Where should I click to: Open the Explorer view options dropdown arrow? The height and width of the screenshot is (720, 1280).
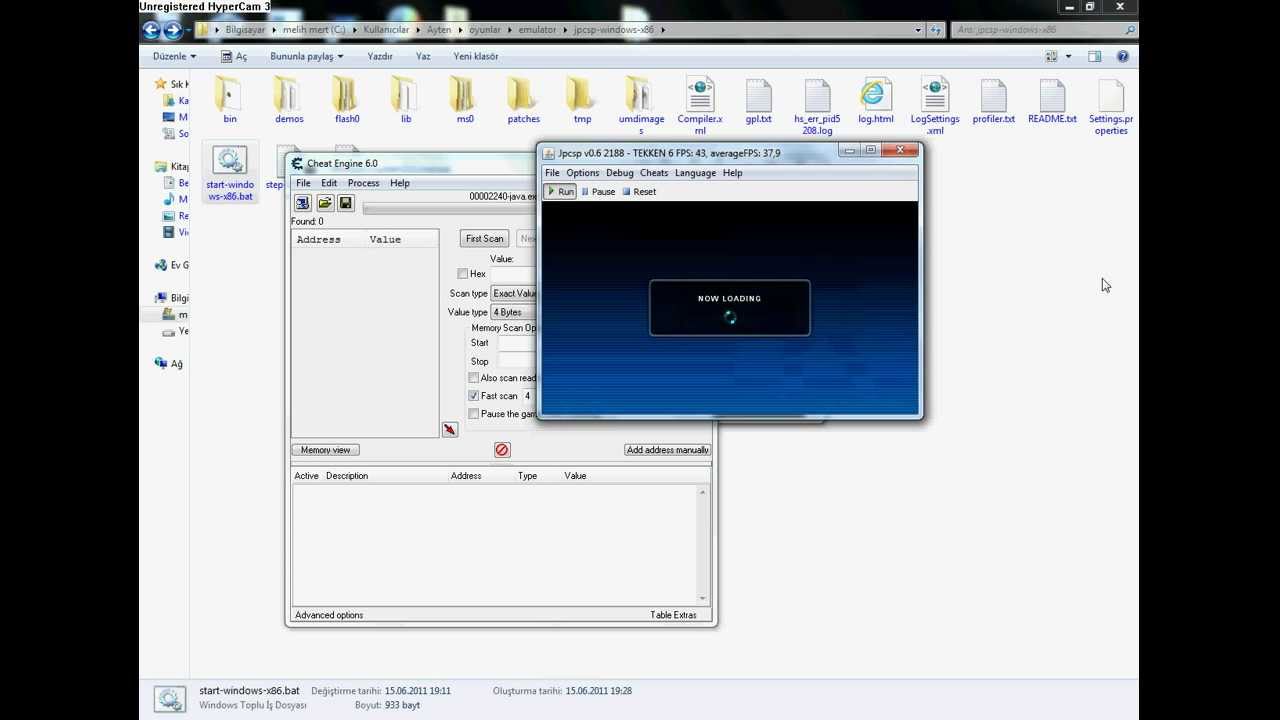tap(1068, 56)
